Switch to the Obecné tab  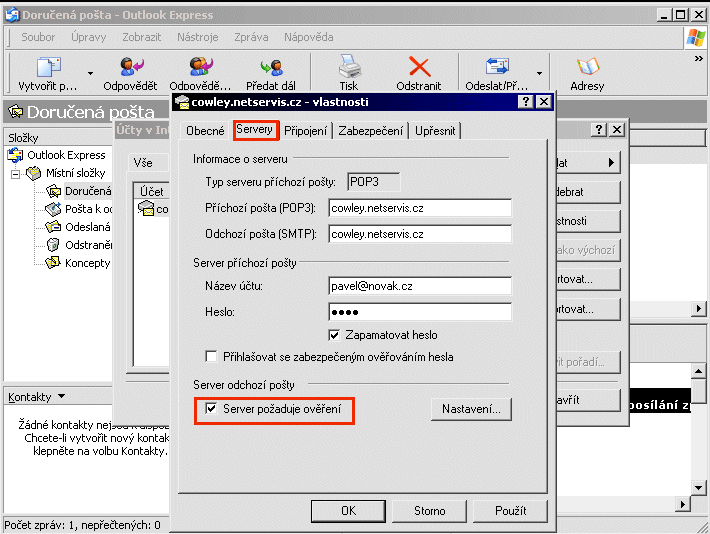click(x=205, y=131)
